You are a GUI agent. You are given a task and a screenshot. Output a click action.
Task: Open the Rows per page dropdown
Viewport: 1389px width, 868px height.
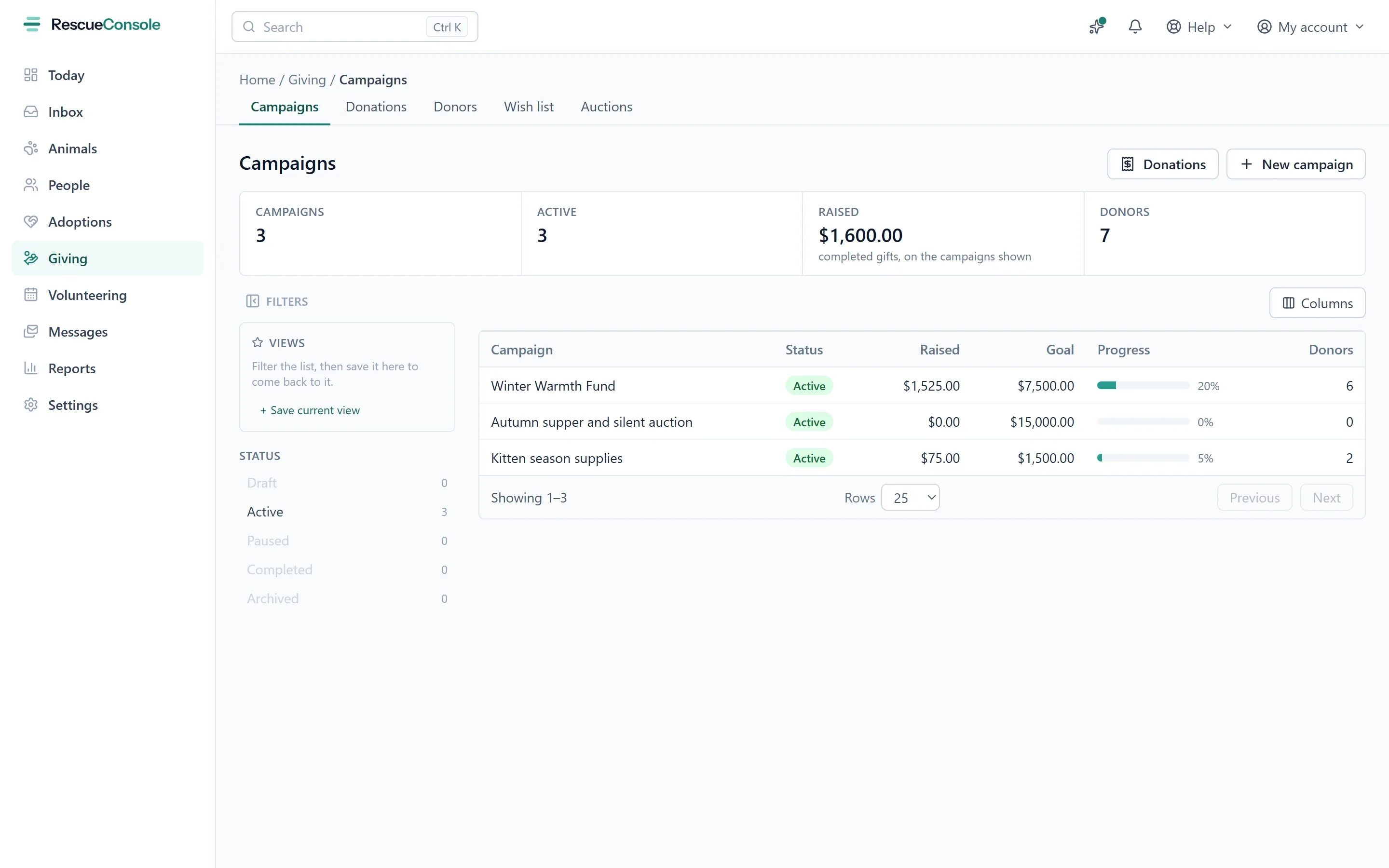tap(910, 498)
